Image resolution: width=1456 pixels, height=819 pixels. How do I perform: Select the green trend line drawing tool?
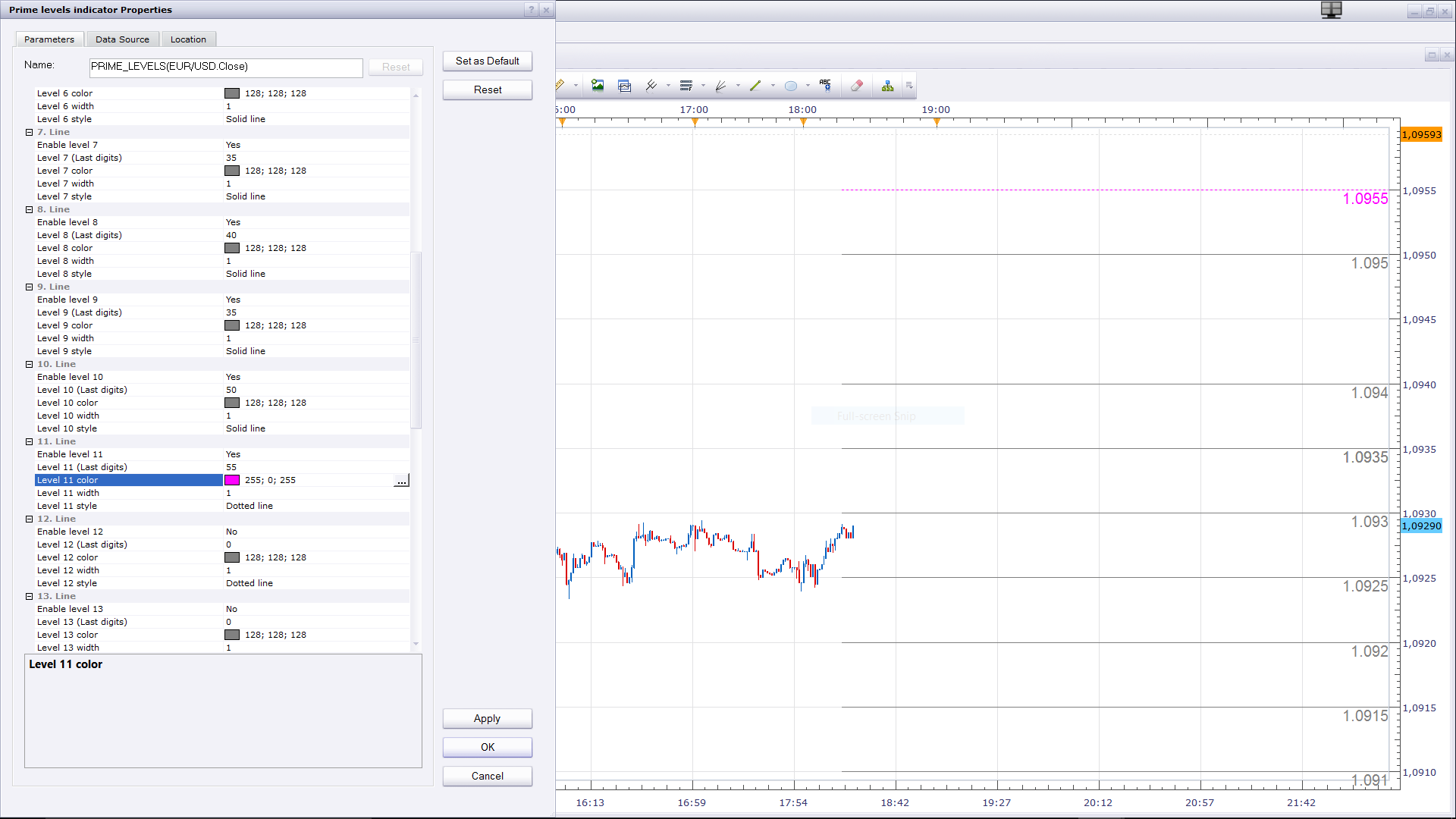point(755,86)
